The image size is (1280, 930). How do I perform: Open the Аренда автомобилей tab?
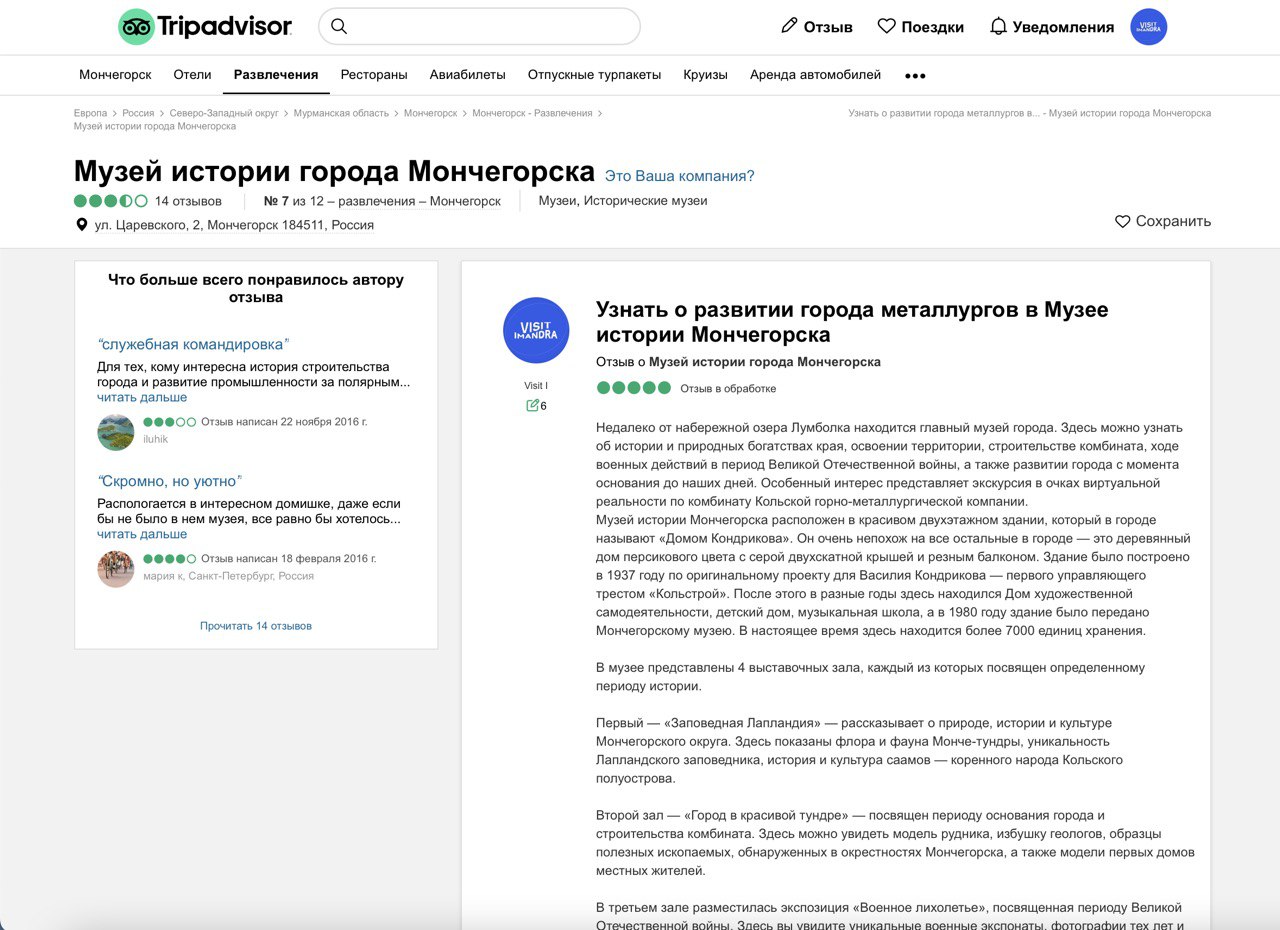[816, 74]
